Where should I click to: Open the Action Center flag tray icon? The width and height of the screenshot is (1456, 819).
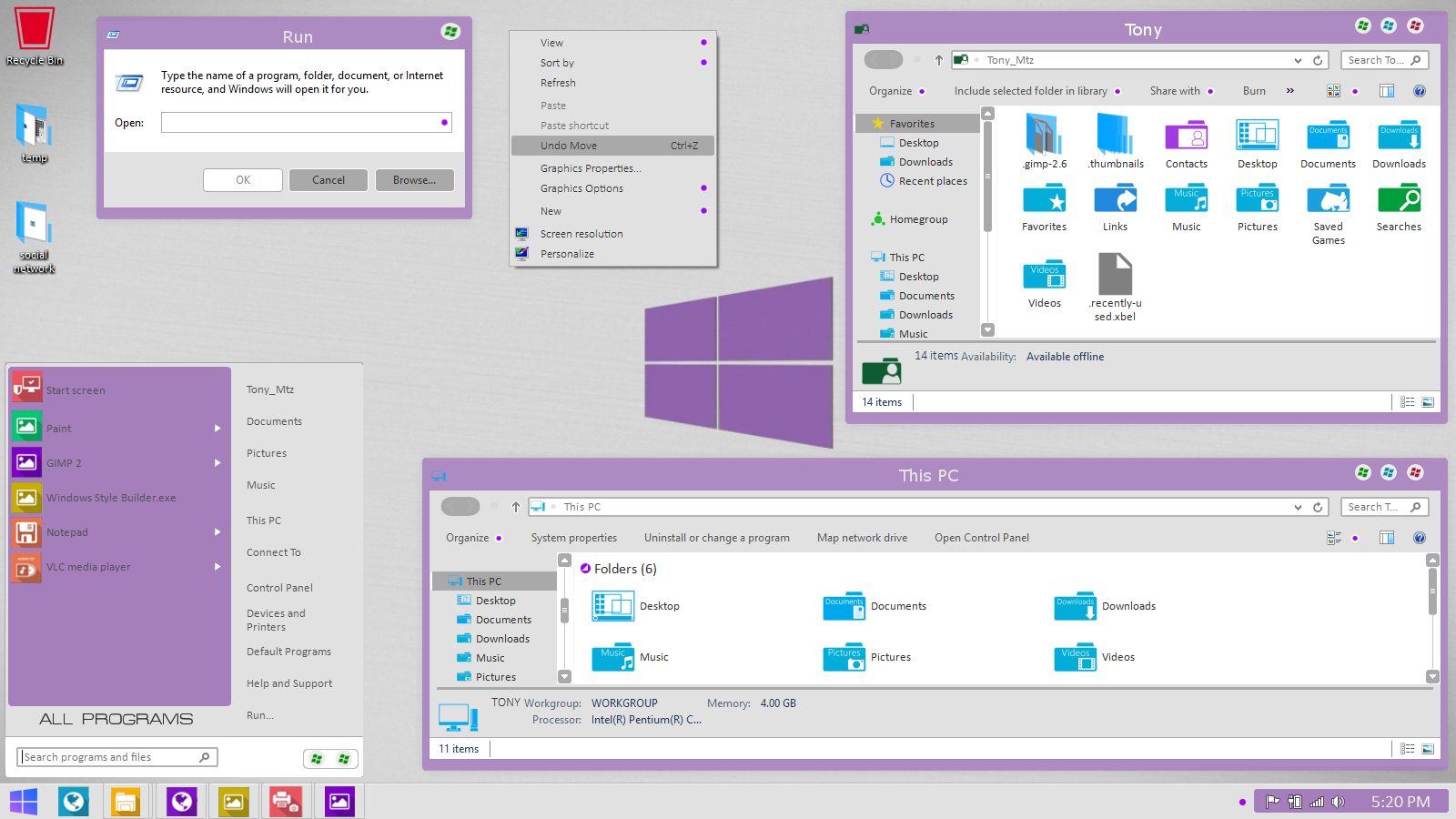pyautogui.click(x=1272, y=802)
